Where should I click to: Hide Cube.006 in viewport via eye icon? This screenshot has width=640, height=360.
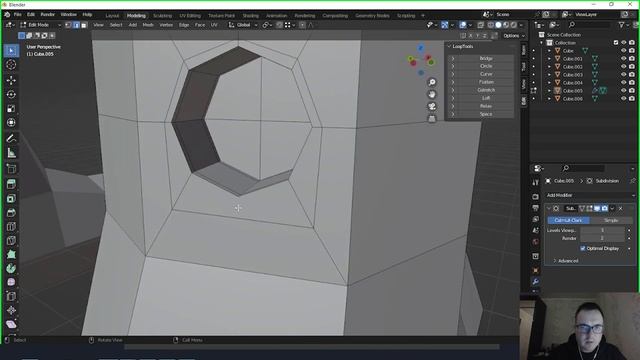tap(623, 98)
